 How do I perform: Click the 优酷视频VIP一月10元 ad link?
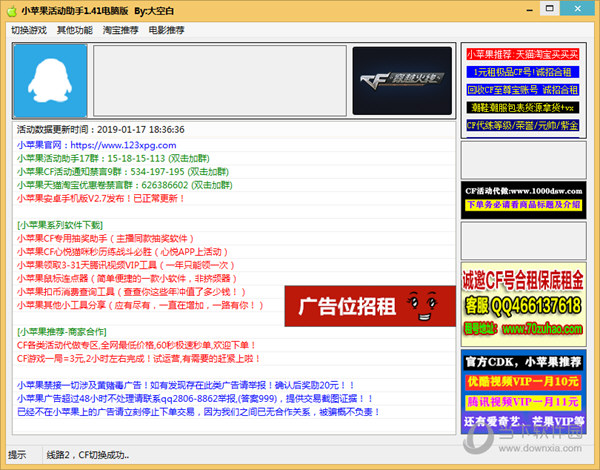point(528,382)
